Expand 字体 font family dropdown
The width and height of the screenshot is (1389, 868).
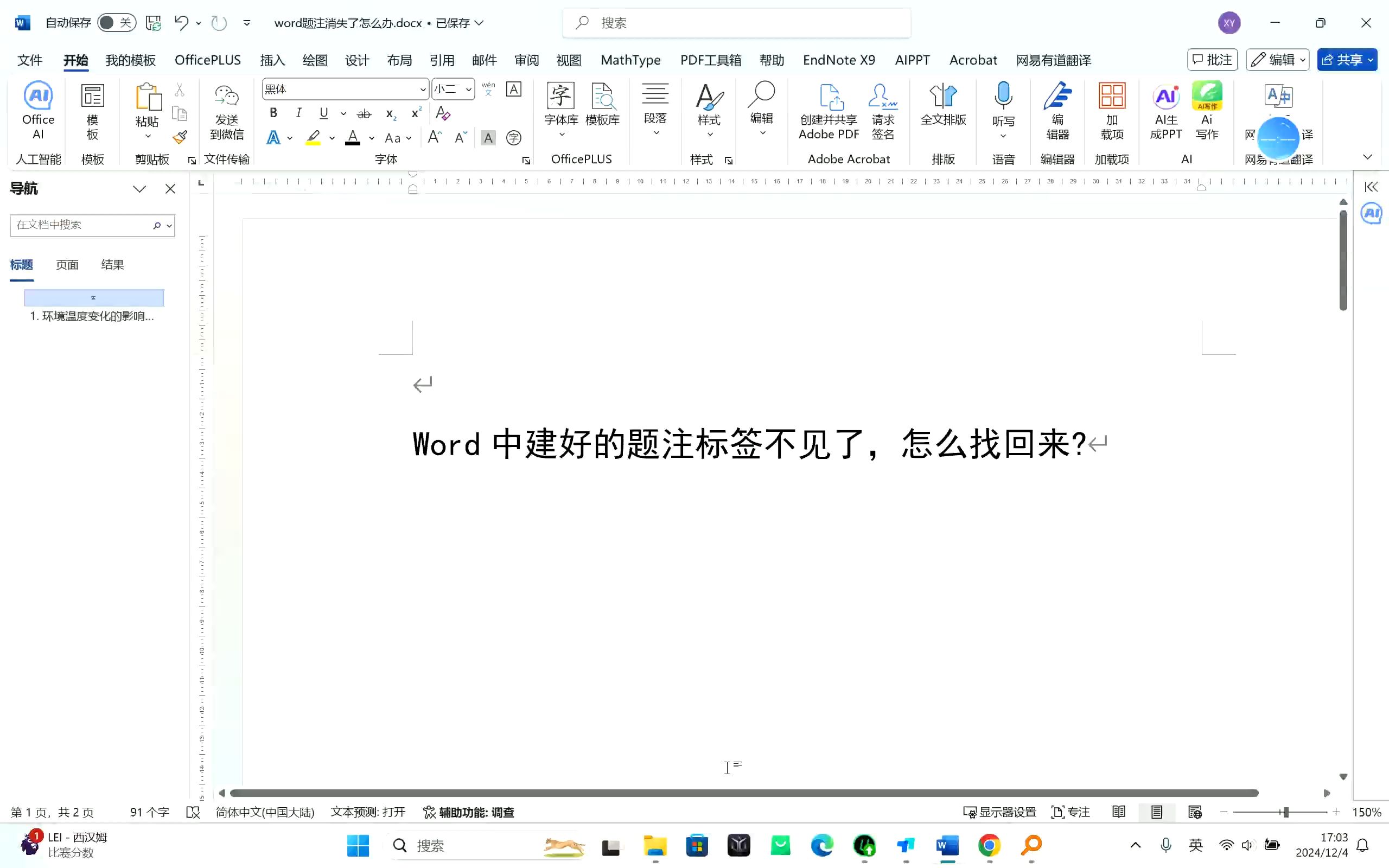pos(421,89)
